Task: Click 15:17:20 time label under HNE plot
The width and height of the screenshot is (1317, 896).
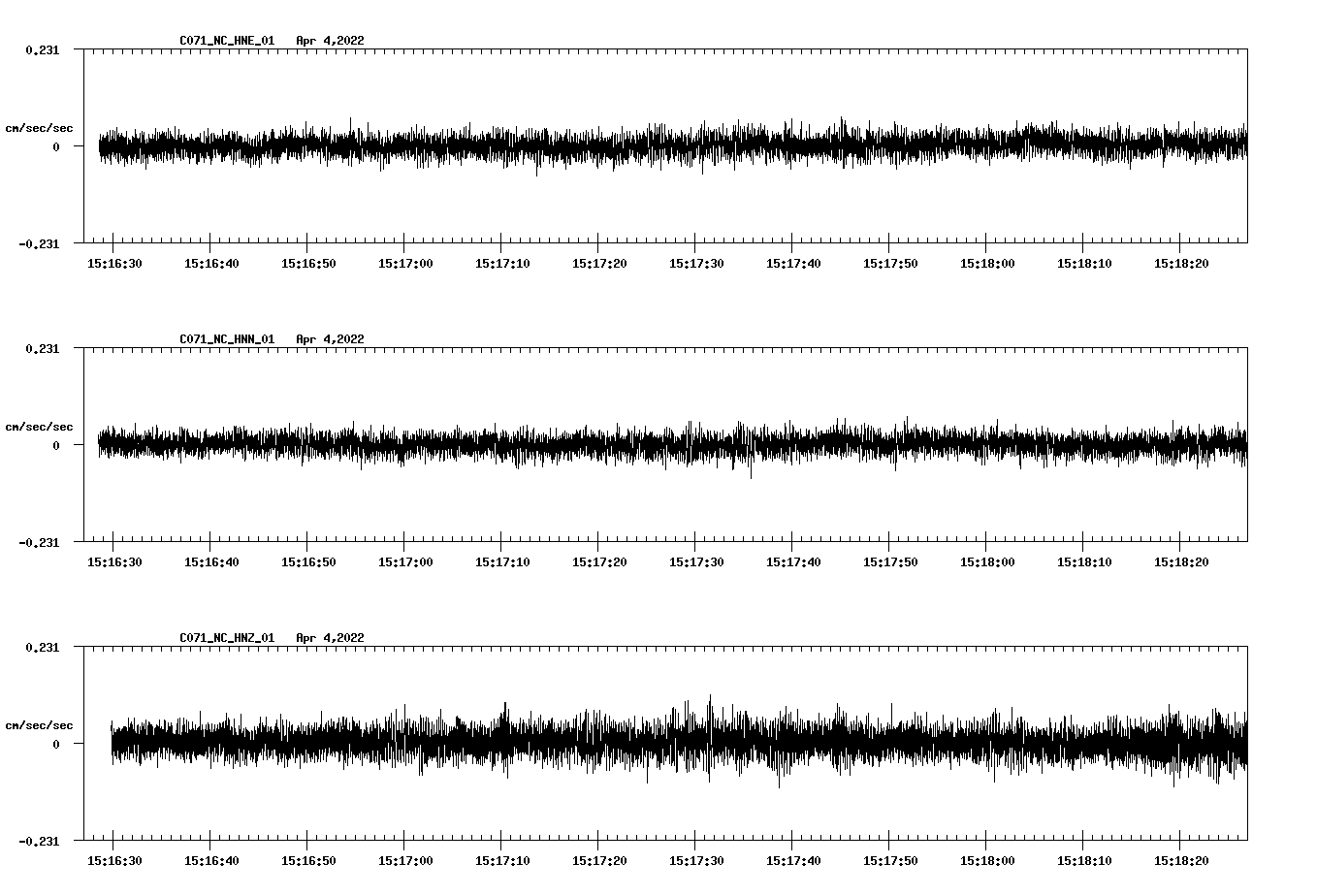Action: (x=599, y=264)
